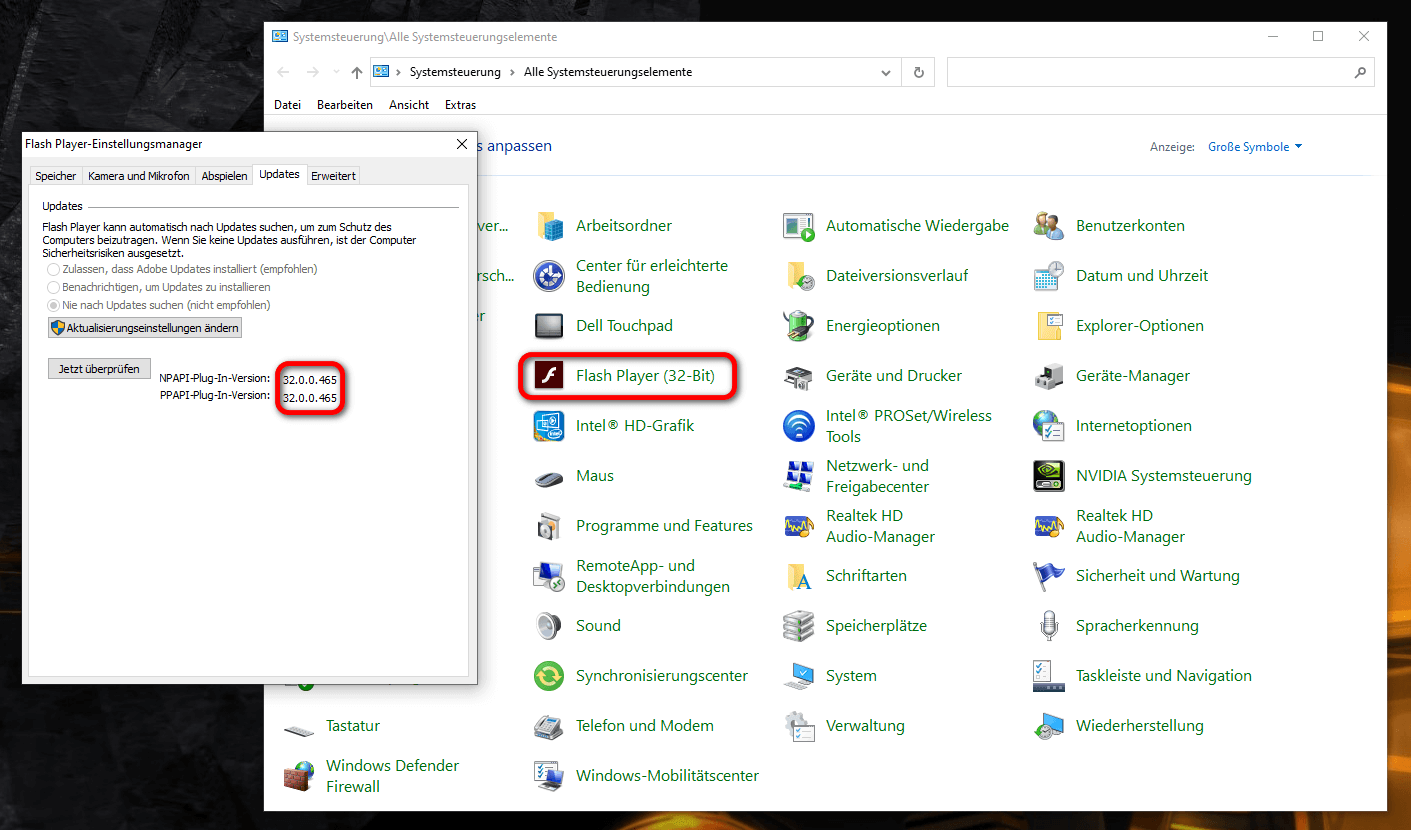Image resolution: width=1411 pixels, height=830 pixels.
Task: Open Internetoptionen icon
Action: (x=1049, y=426)
